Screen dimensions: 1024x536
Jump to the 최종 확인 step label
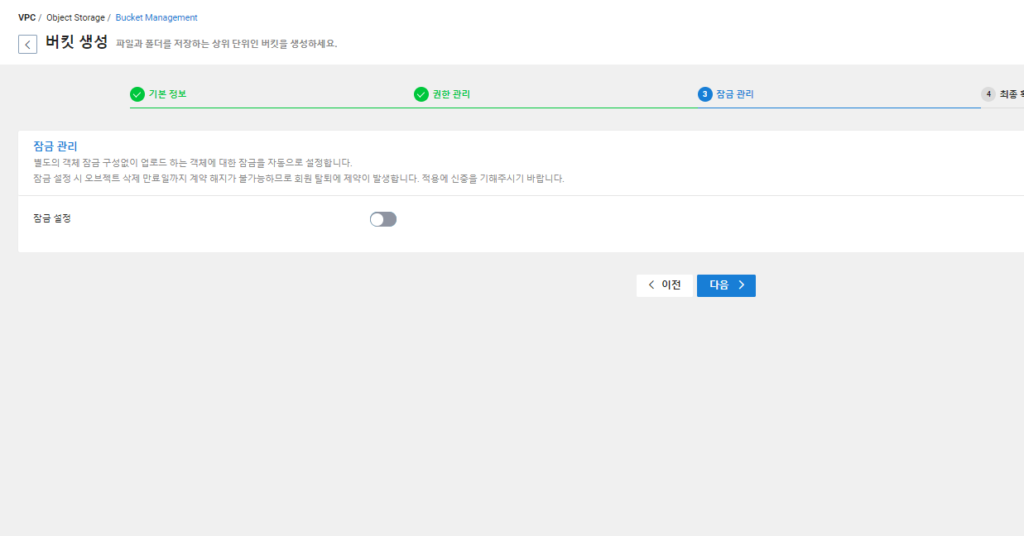1010,94
